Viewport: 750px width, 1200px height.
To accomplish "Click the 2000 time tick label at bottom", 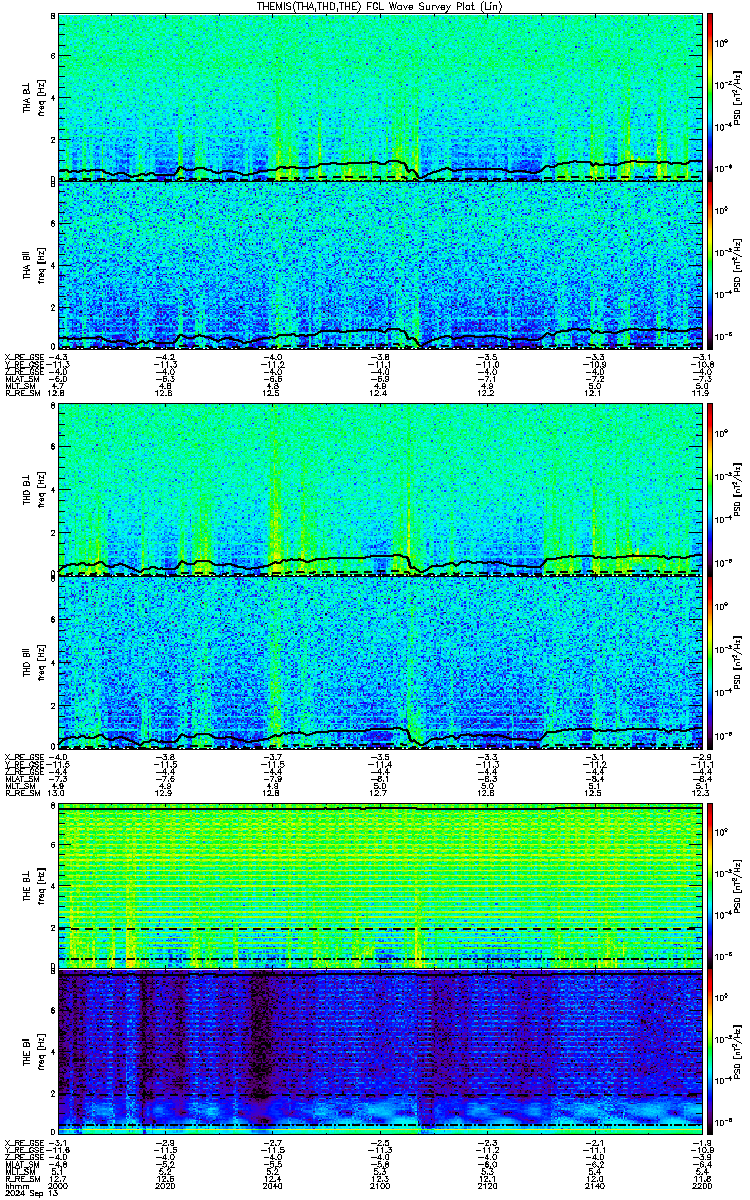I will pyautogui.click(x=59, y=1186).
